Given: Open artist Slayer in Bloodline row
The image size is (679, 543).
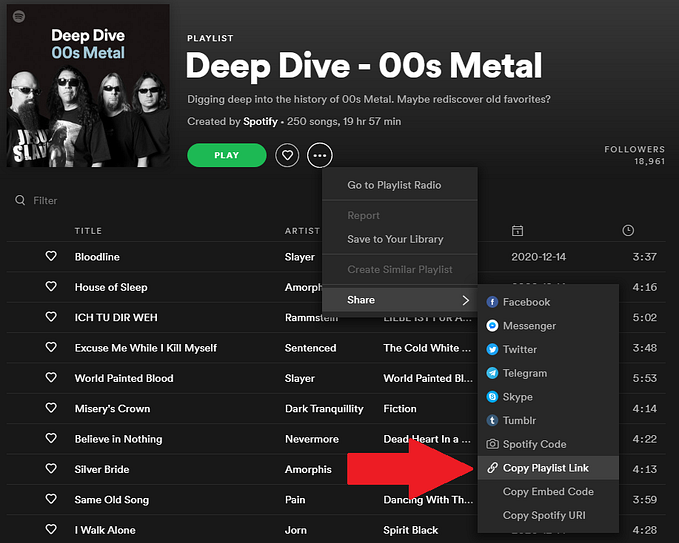Looking at the screenshot, I should [300, 257].
